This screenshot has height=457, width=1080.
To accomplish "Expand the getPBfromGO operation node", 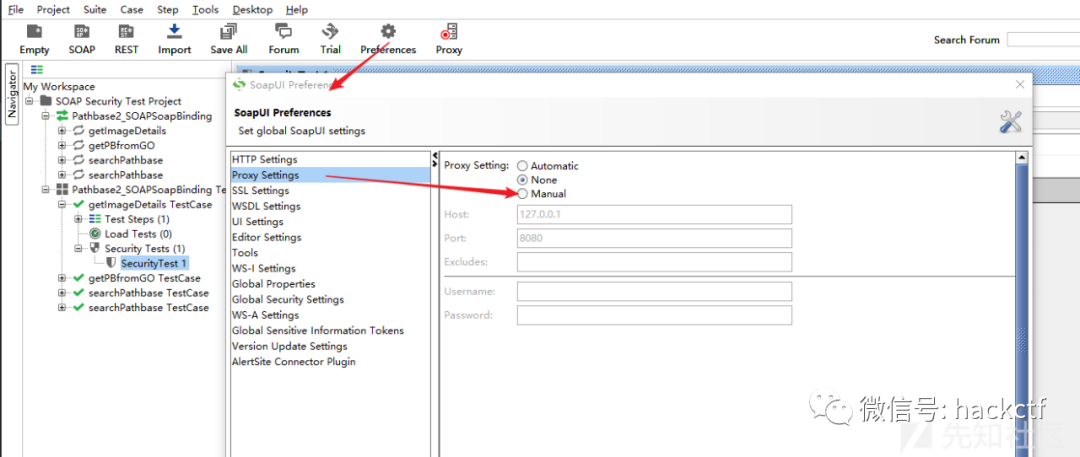I will (x=62, y=145).
